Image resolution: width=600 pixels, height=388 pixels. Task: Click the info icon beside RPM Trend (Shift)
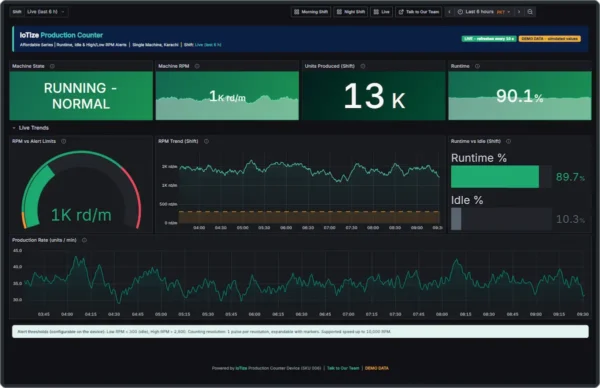click(206, 141)
